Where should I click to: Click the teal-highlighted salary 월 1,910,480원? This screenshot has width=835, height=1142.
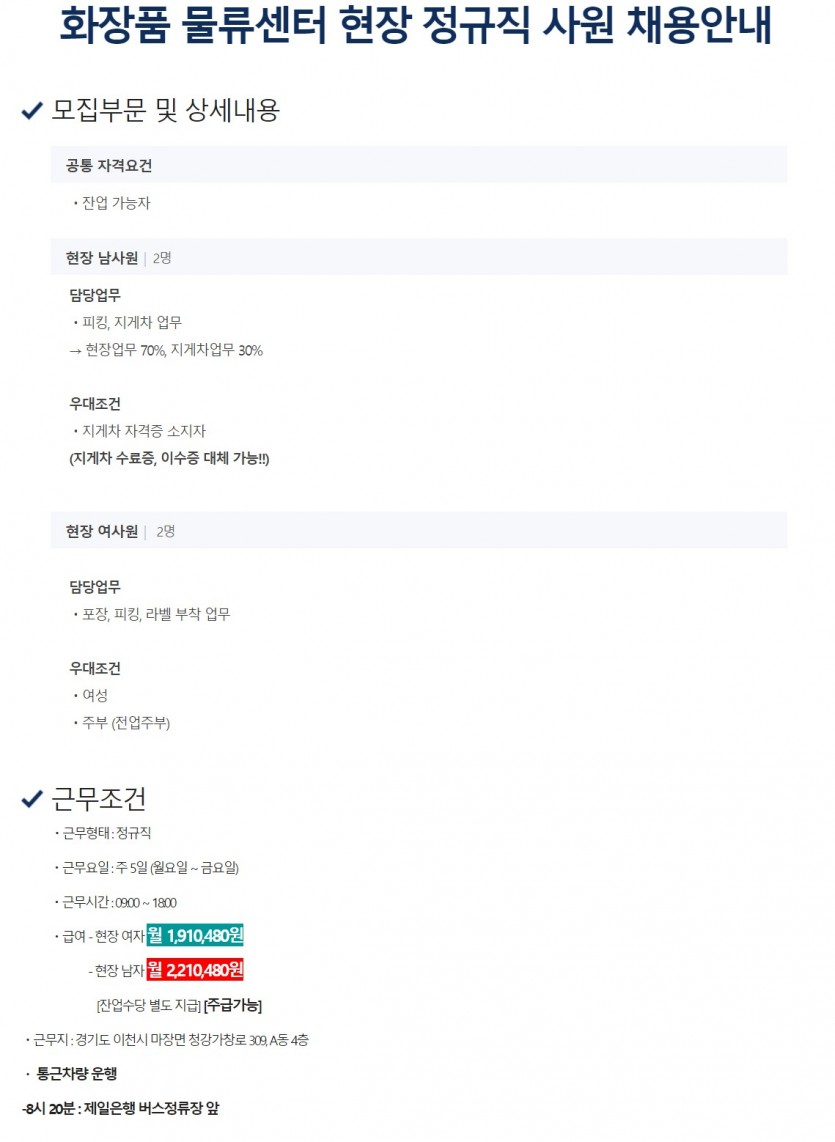pos(195,935)
